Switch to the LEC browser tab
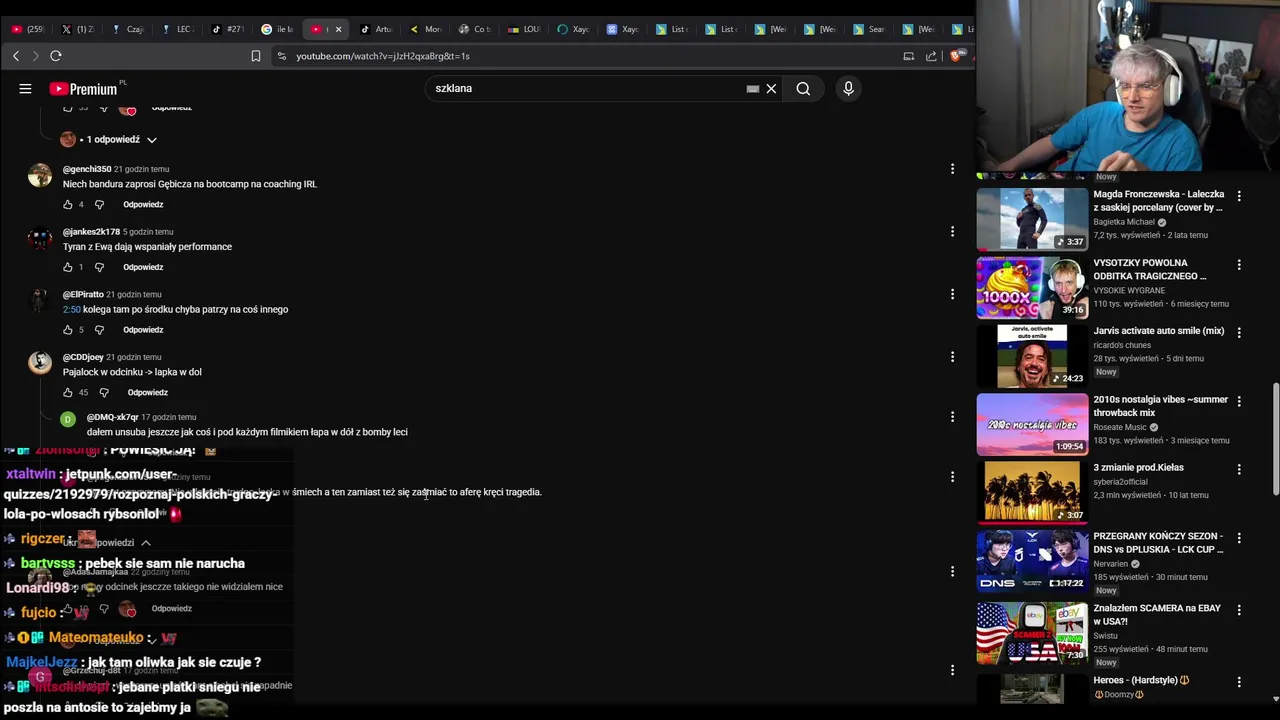The height and width of the screenshot is (720, 1280). coord(178,29)
